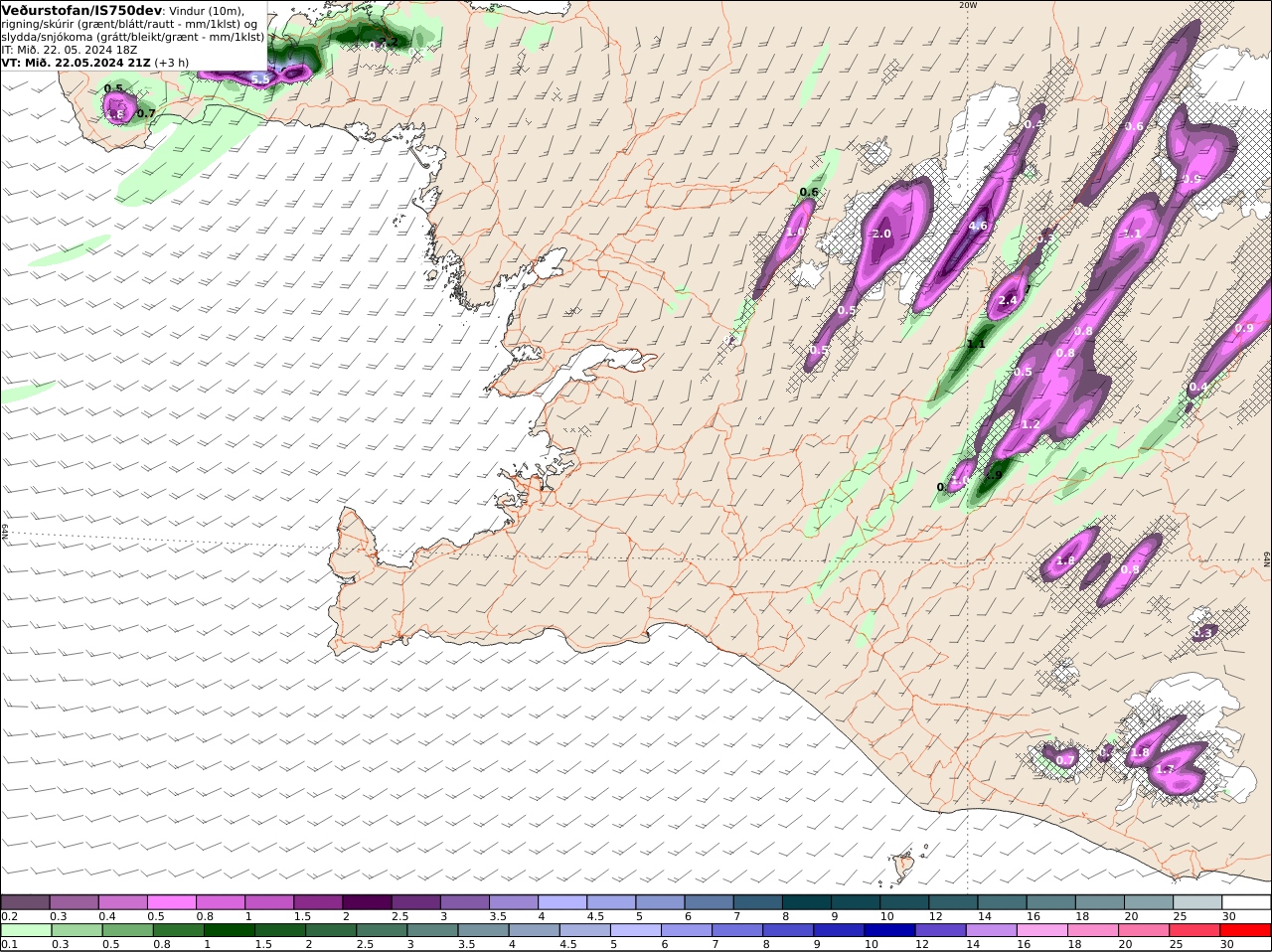1272x952 pixels.
Task: Pick the white swatch labeled 30 in upper legend
Action: [1246, 902]
